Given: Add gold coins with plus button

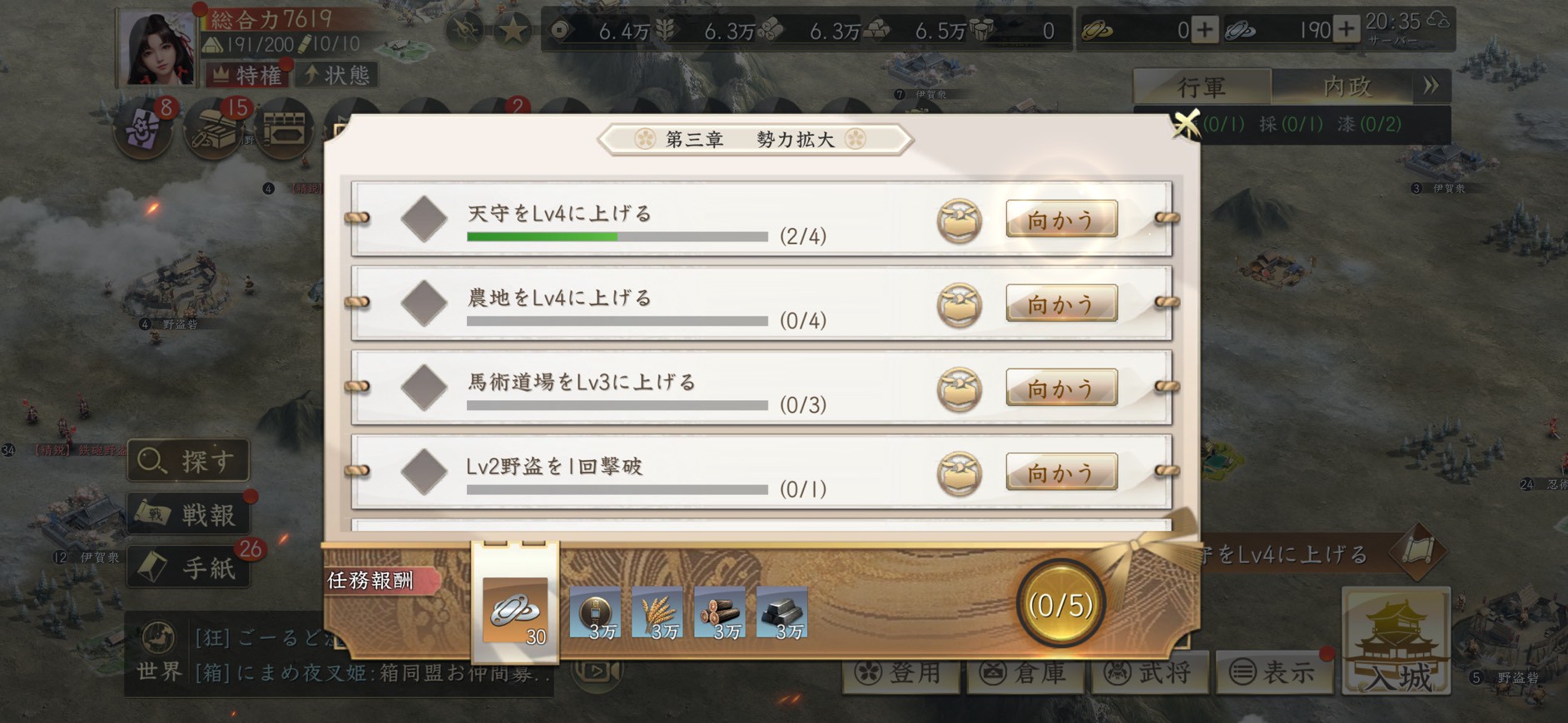Looking at the screenshot, I should 1203,31.
